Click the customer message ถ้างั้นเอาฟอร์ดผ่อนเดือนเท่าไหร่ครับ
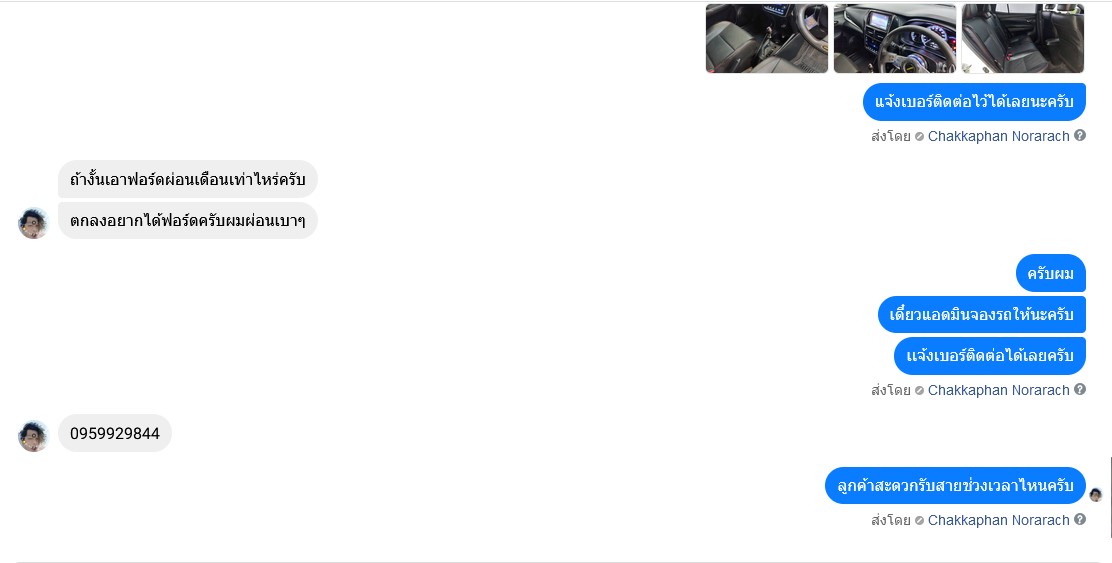 tap(188, 179)
